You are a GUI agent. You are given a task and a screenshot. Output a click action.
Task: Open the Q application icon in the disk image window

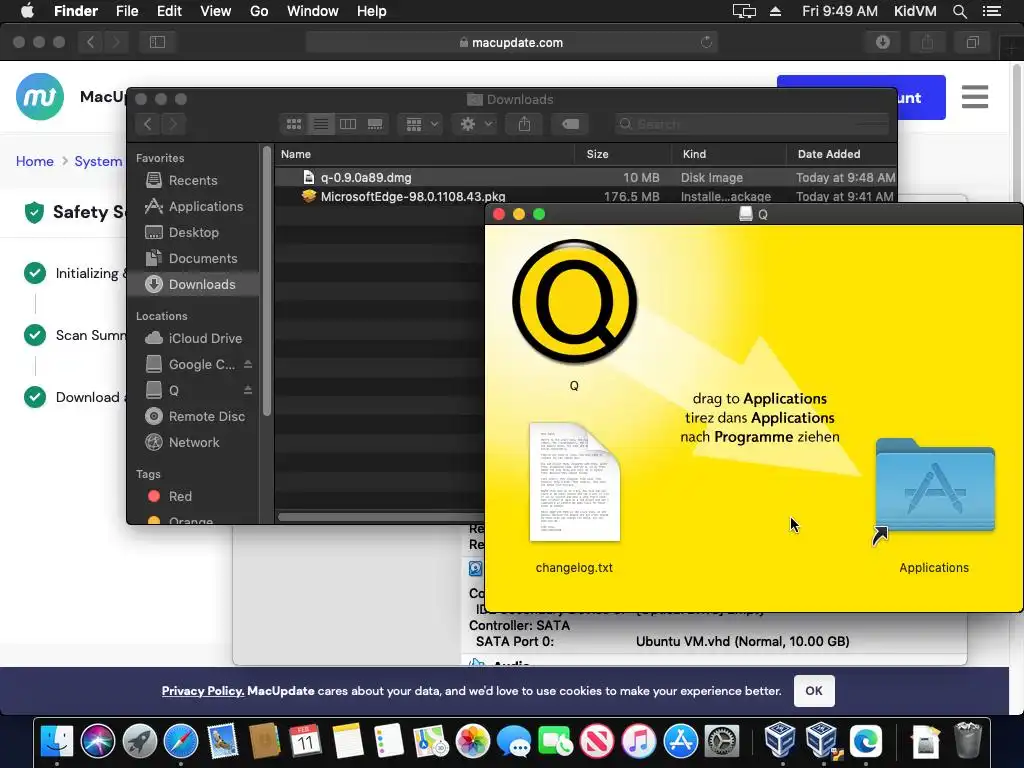click(574, 302)
